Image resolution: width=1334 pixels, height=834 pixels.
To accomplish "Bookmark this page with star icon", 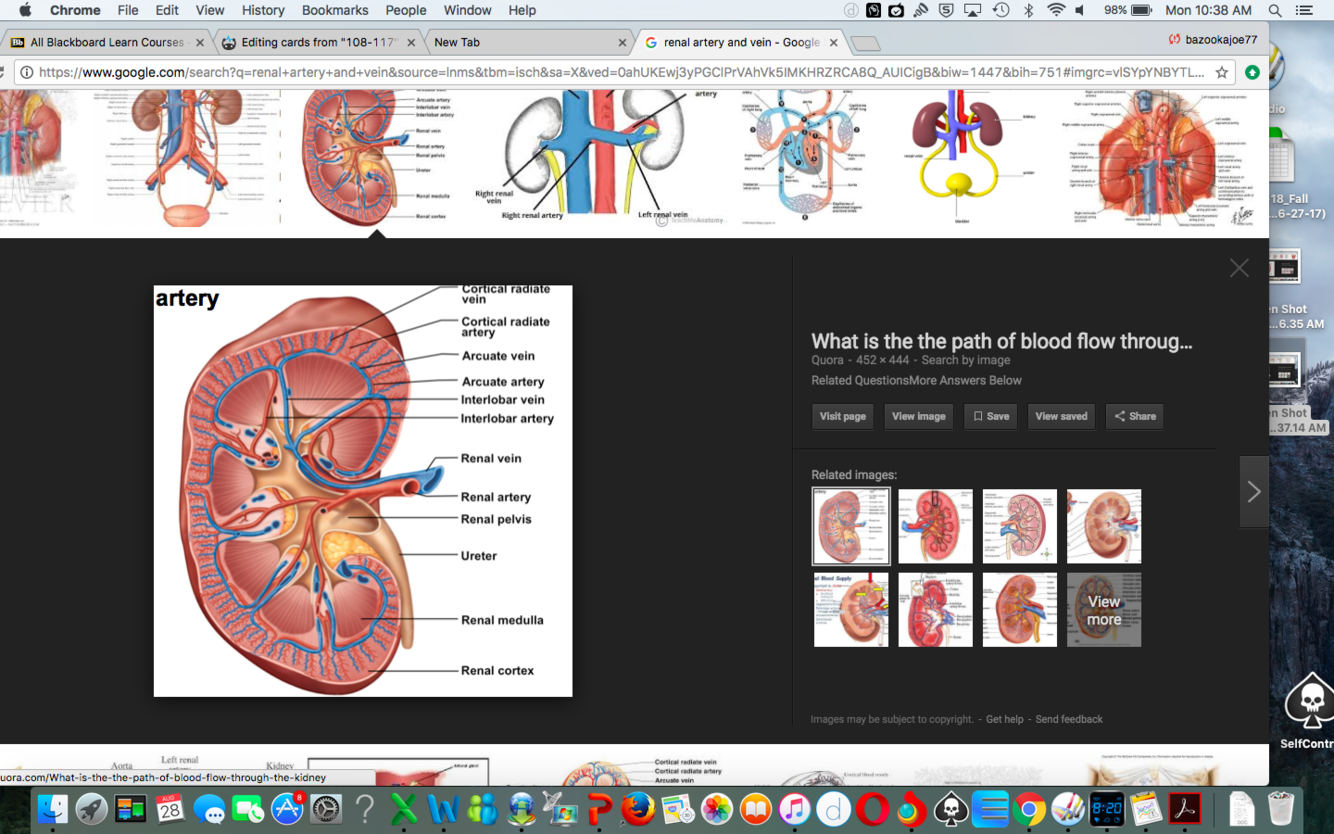I will (1222, 72).
